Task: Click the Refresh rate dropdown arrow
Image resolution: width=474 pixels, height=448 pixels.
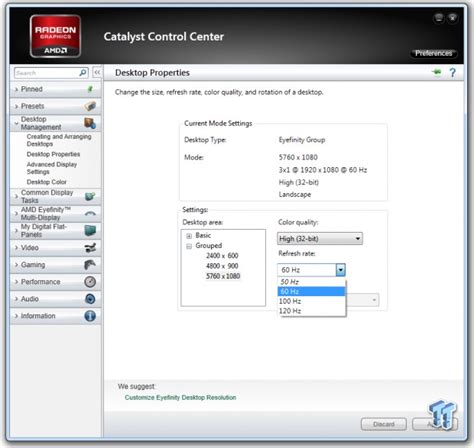Action: [x=340, y=270]
